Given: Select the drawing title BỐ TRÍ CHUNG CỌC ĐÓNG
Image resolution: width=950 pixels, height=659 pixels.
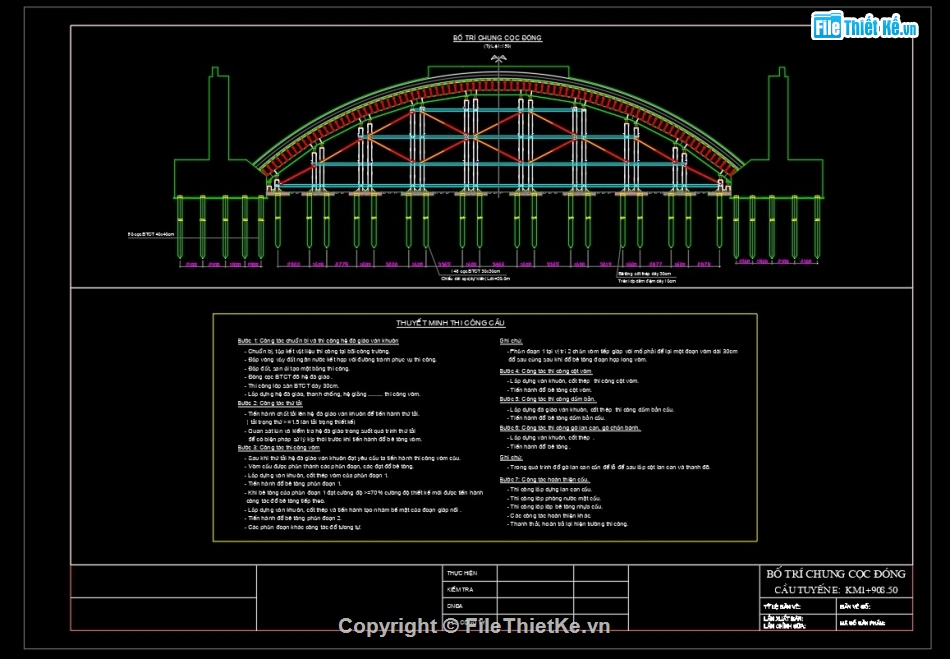Looking at the screenshot, I should click(x=497, y=38).
